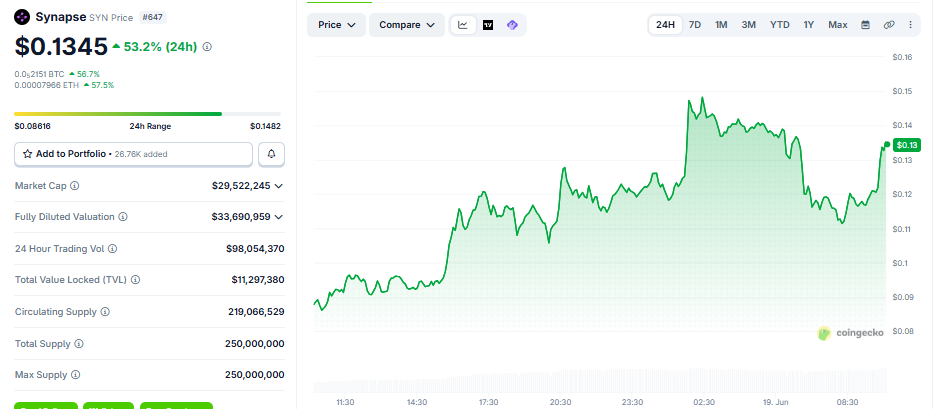This screenshot has height=409, width=934.
Task: Select the 1M time range tab
Action: tap(721, 25)
